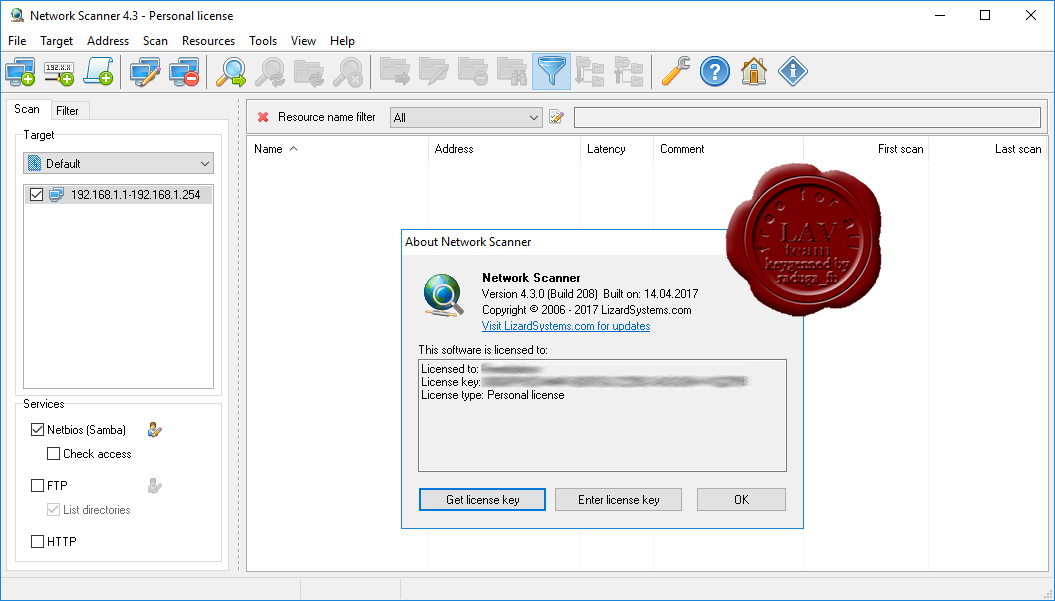Sort by Last scan column header
Viewport: 1055px width, 601px height.
[988, 149]
